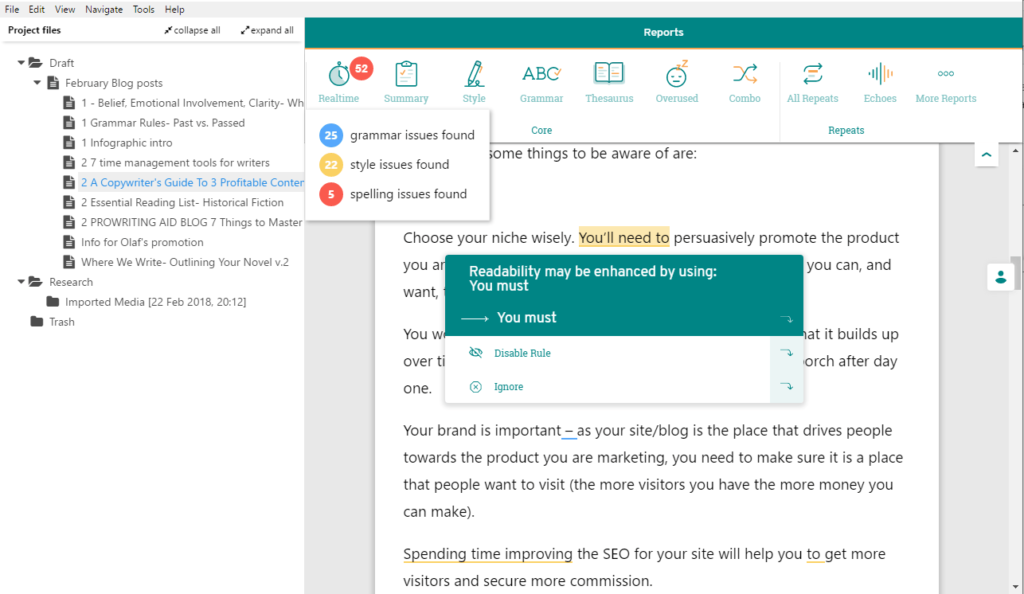1024x594 pixels.
Task: Open the Summary report
Action: pyautogui.click(x=406, y=81)
